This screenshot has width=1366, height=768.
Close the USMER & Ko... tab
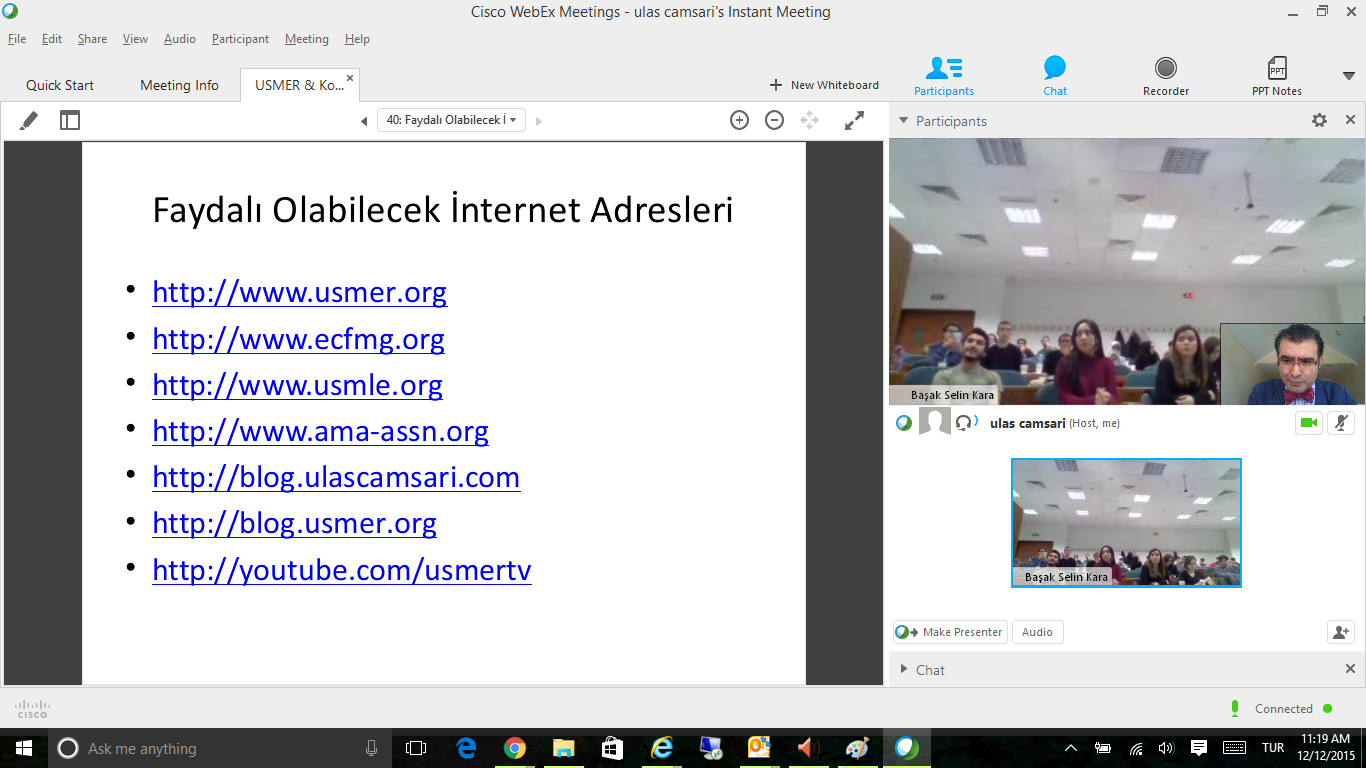pyautogui.click(x=350, y=78)
